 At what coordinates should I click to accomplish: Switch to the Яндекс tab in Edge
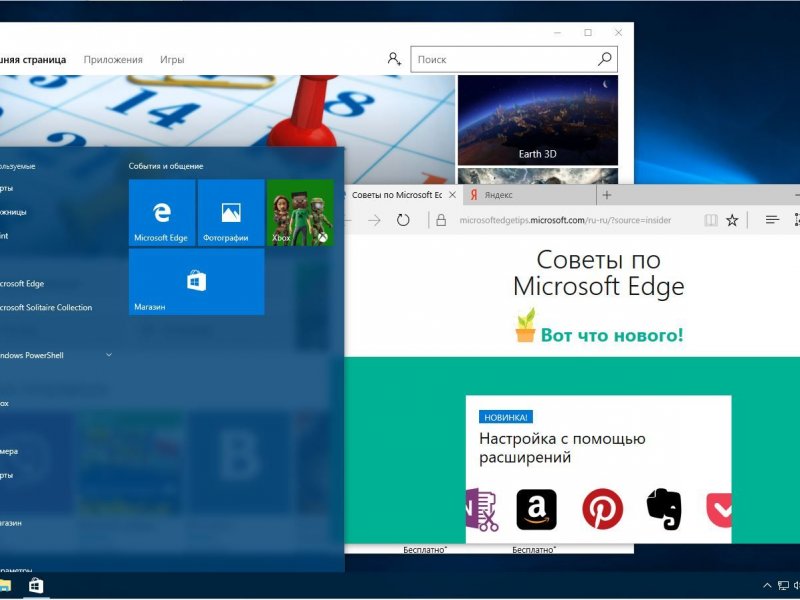530,195
